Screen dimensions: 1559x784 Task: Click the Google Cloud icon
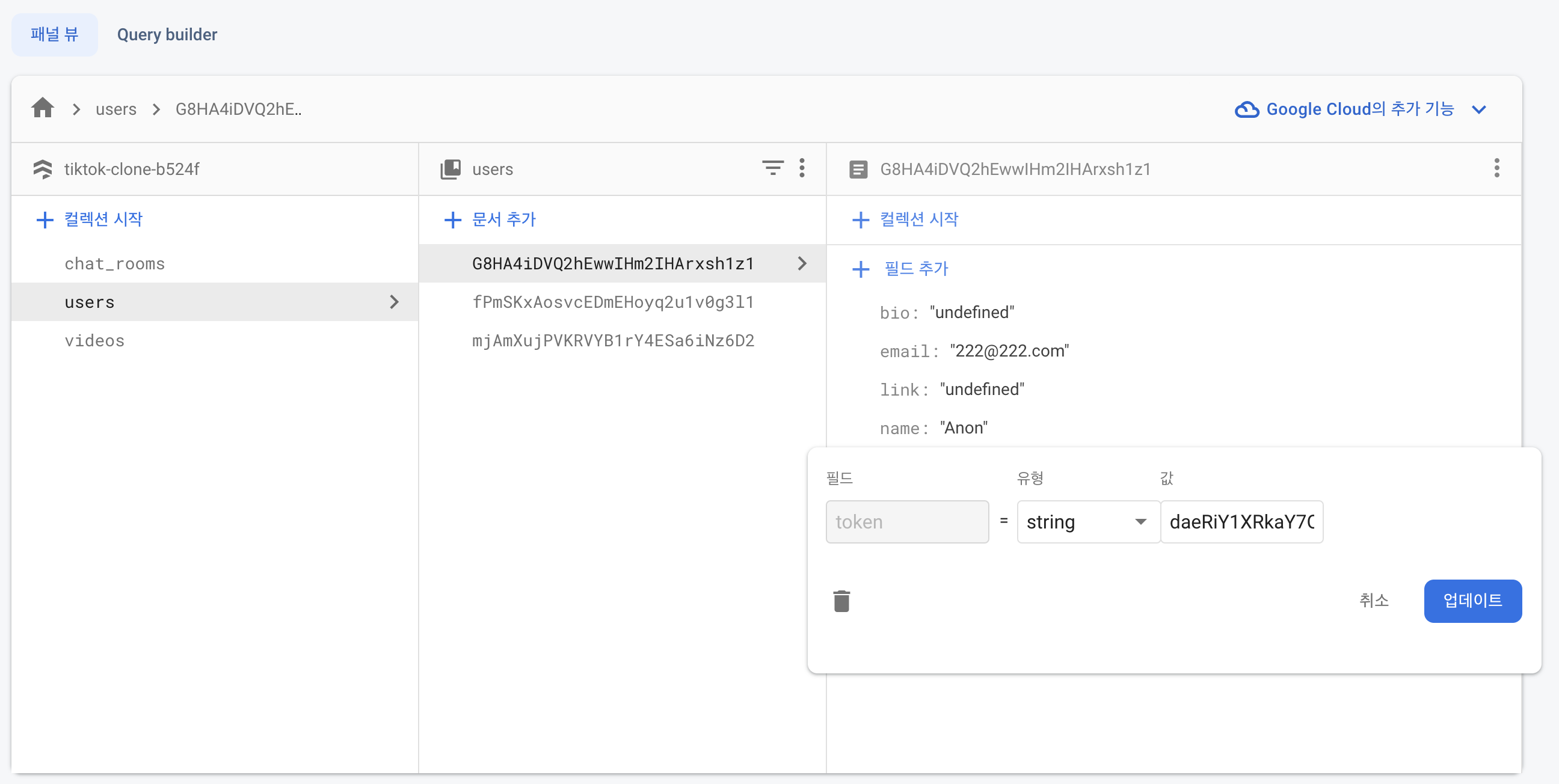[x=1247, y=109]
